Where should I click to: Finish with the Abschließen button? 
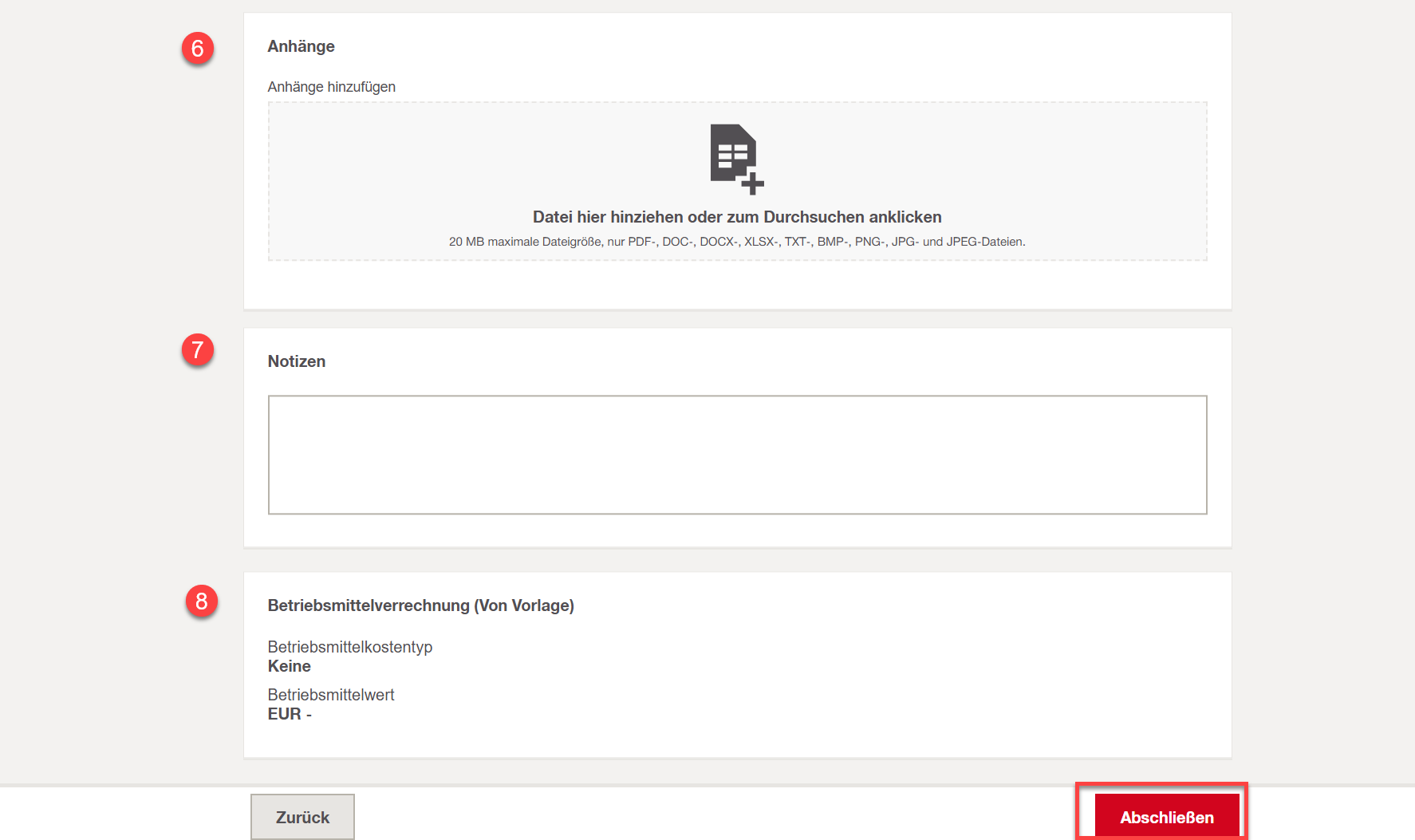[x=1167, y=817]
